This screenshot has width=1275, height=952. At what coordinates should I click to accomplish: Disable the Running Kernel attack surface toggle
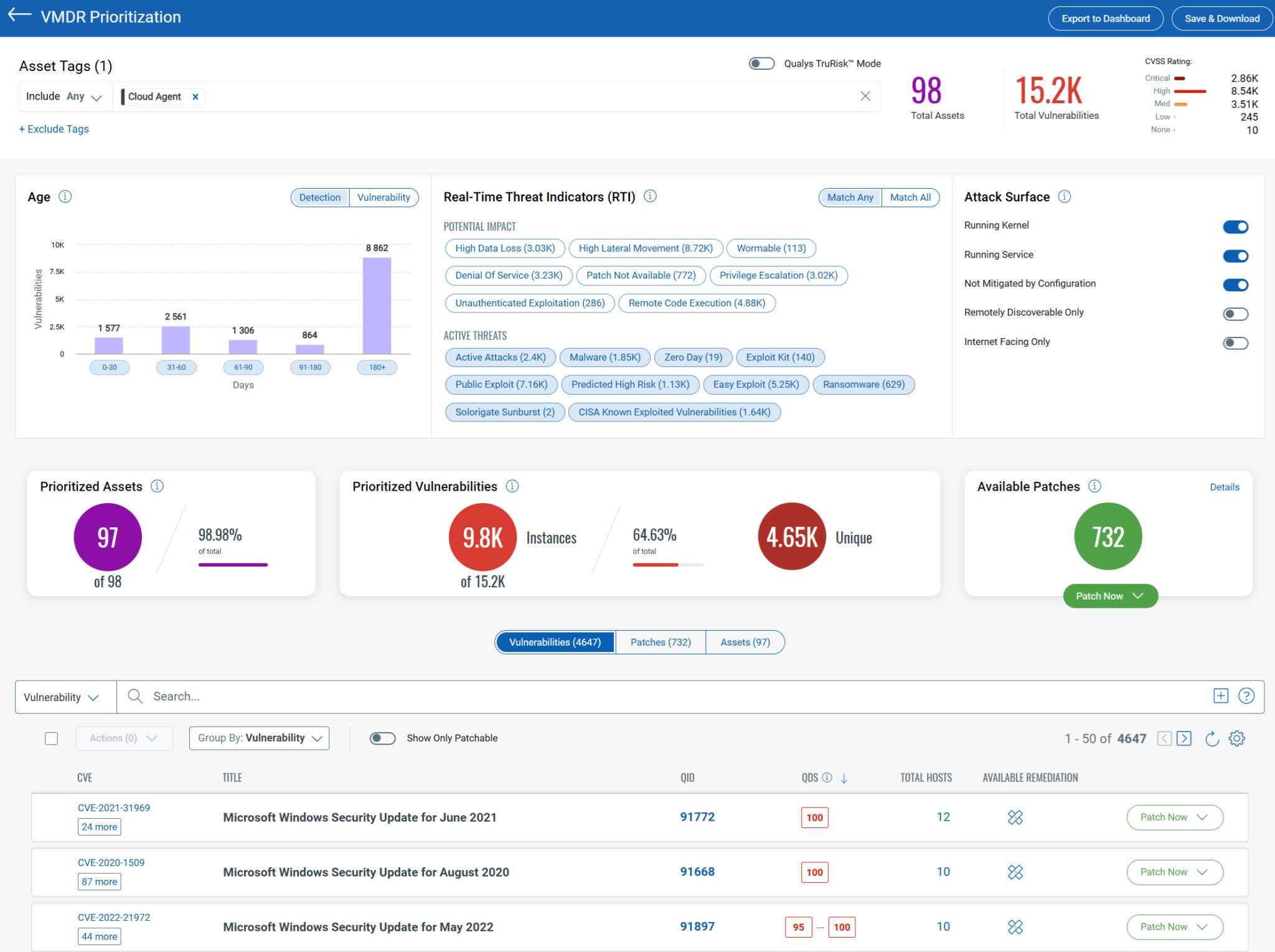[1236, 227]
